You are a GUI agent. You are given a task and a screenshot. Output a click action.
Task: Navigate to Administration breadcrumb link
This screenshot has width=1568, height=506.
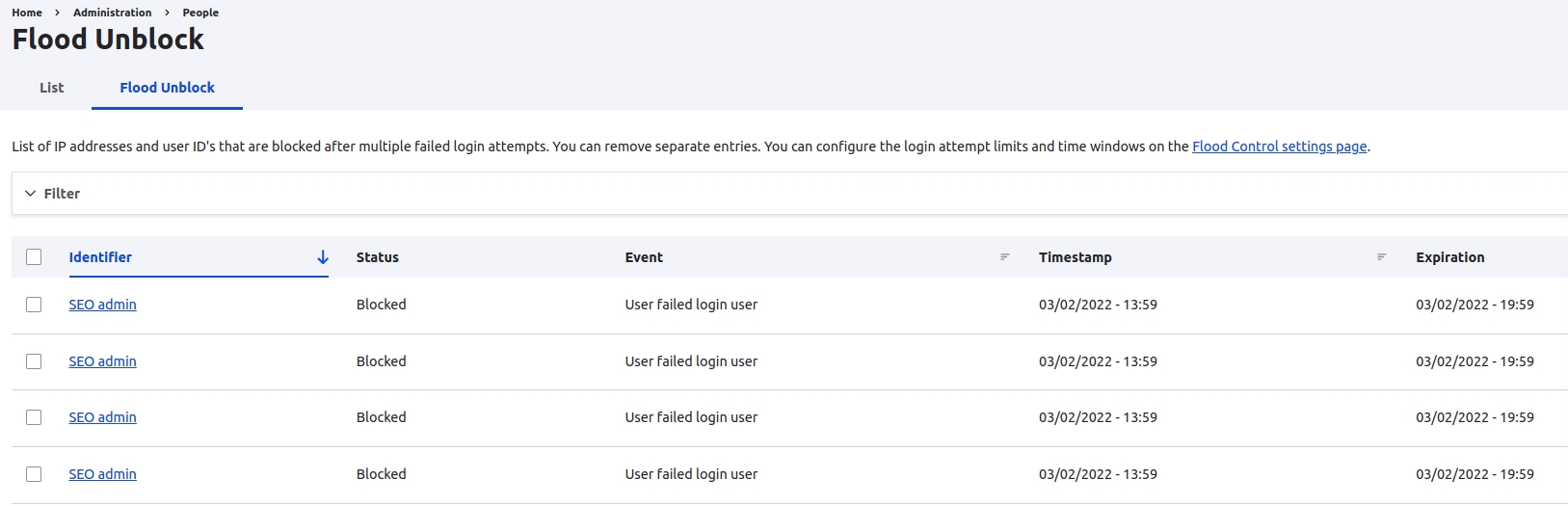(112, 13)
